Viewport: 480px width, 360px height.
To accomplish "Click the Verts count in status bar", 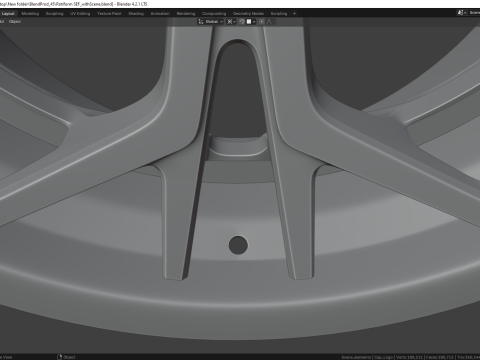I will [409, 357].
